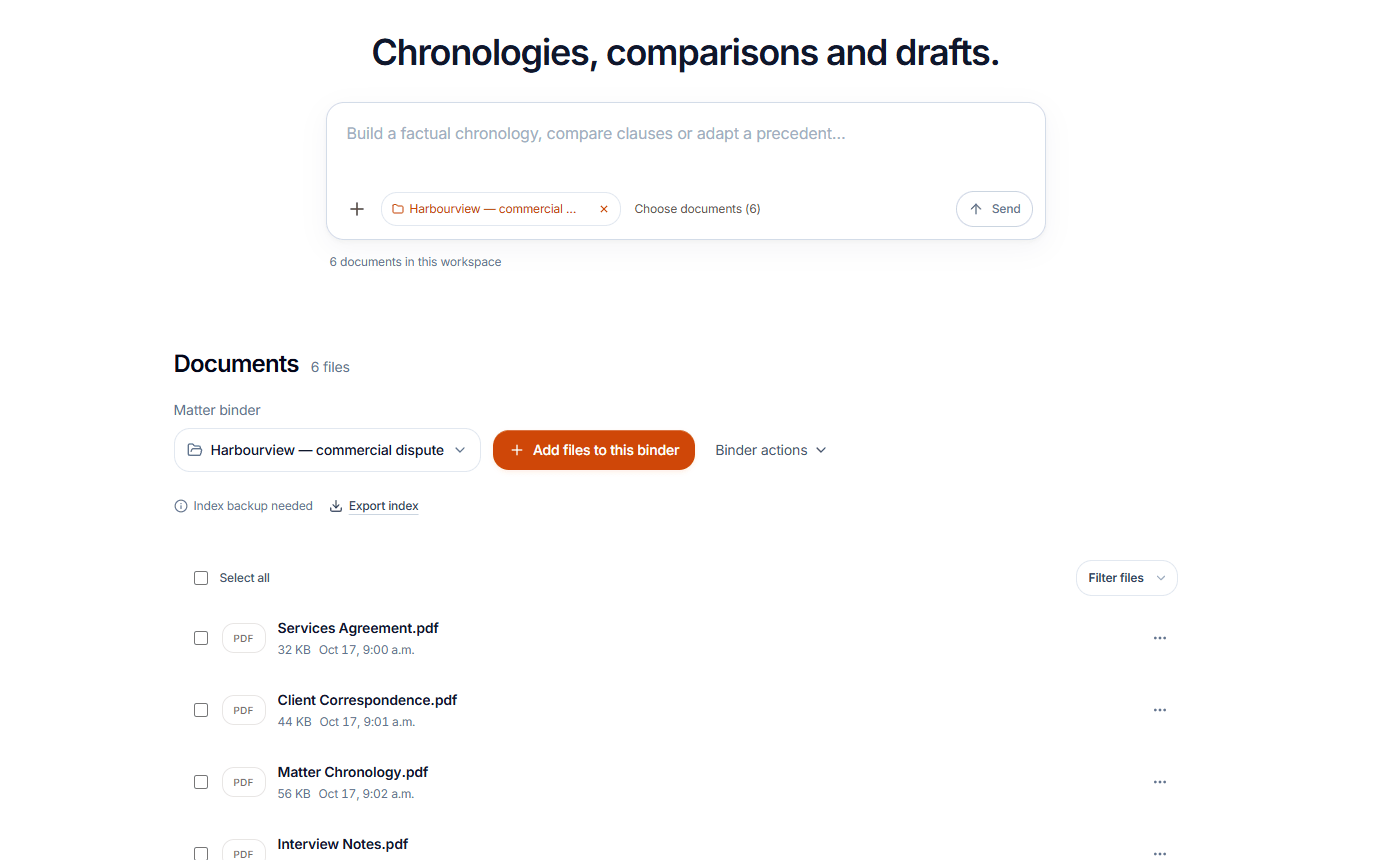1376x860 pixels.
Task: Check the Client Correspondence.pdf checkbox
Action: [201, 710]
